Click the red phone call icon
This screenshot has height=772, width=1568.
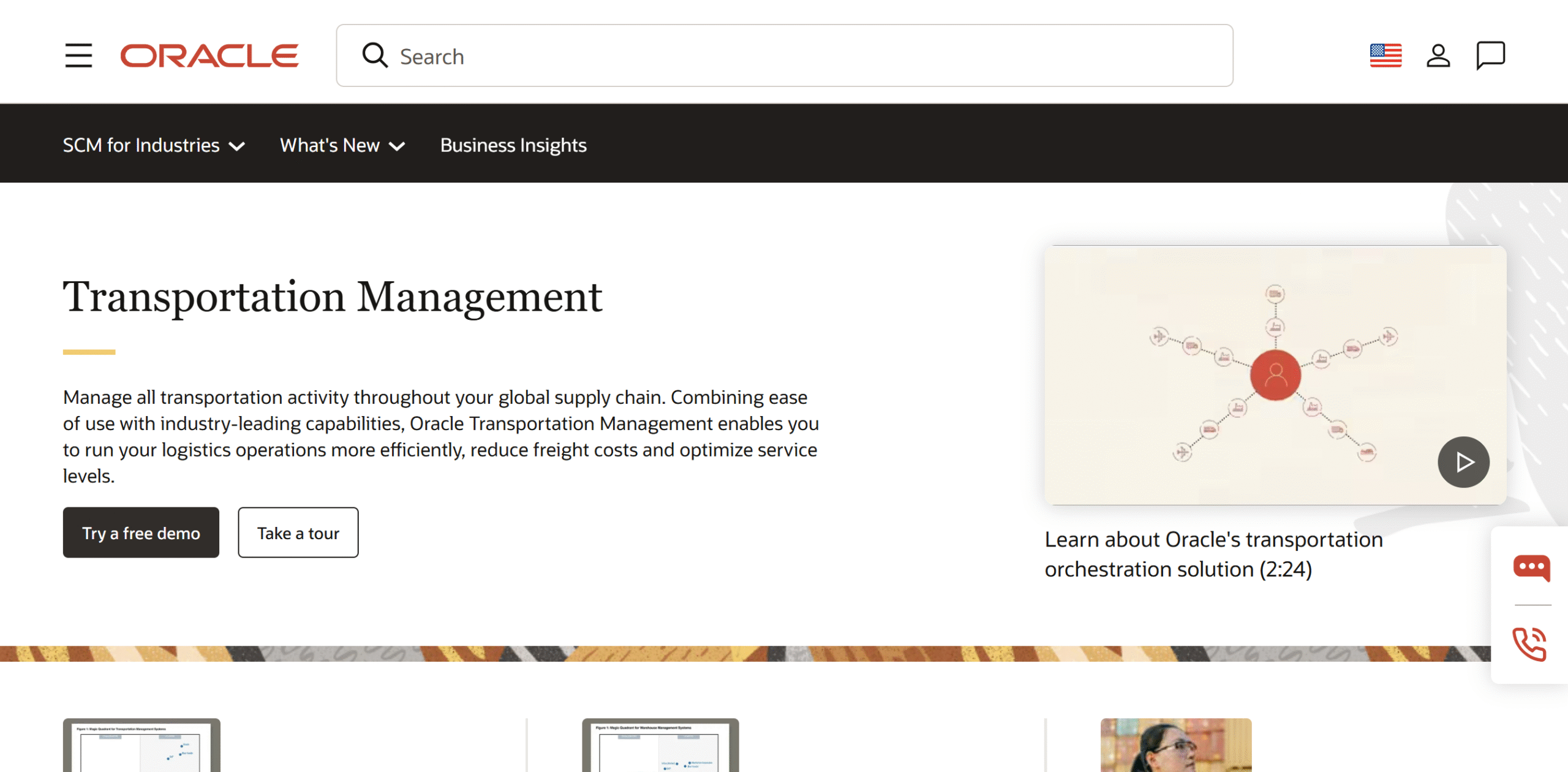tap(1530, 644)
